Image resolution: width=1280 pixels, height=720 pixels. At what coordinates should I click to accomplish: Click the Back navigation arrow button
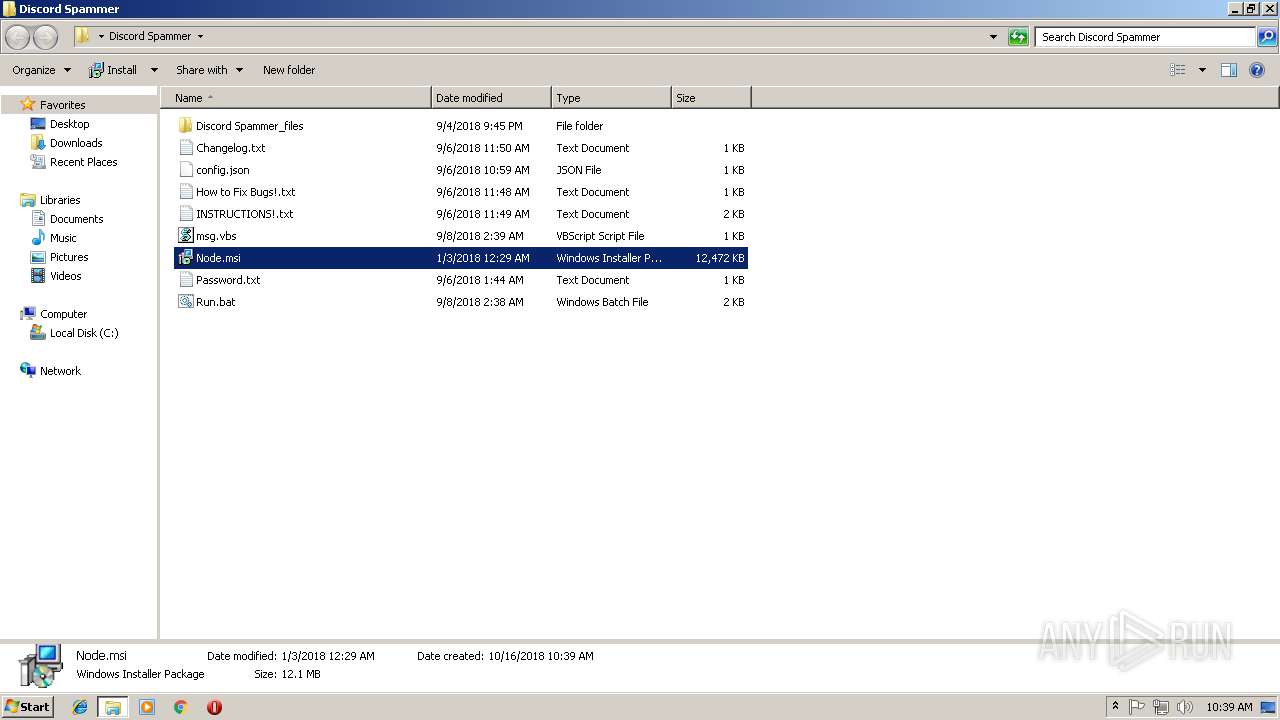tap(18, 37)
